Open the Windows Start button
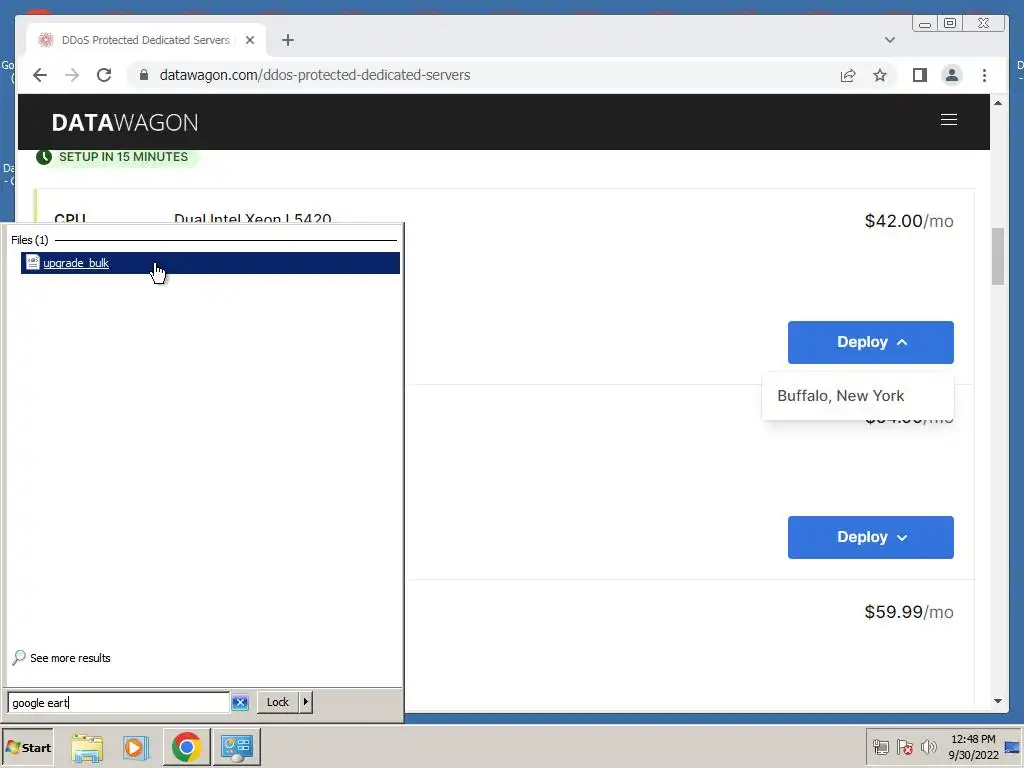 (x=27, y=747)
